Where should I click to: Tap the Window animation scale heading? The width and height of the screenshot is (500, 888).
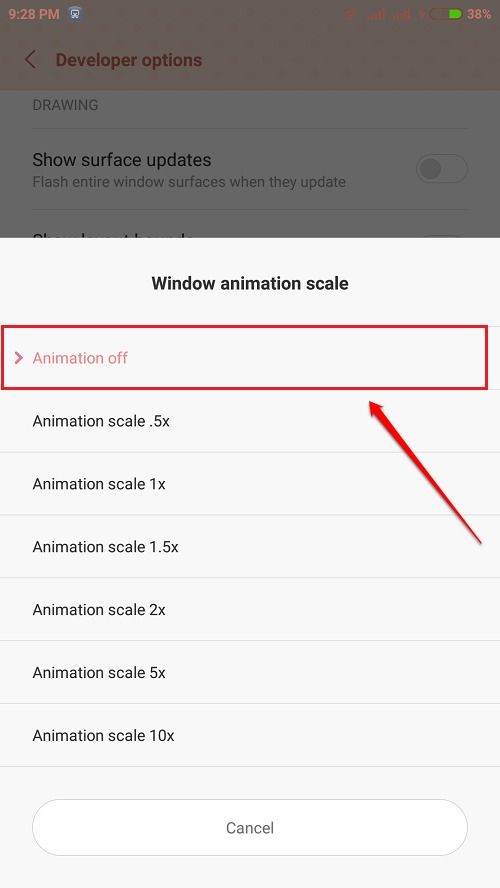pyautogui.click(x=250, y=283)
